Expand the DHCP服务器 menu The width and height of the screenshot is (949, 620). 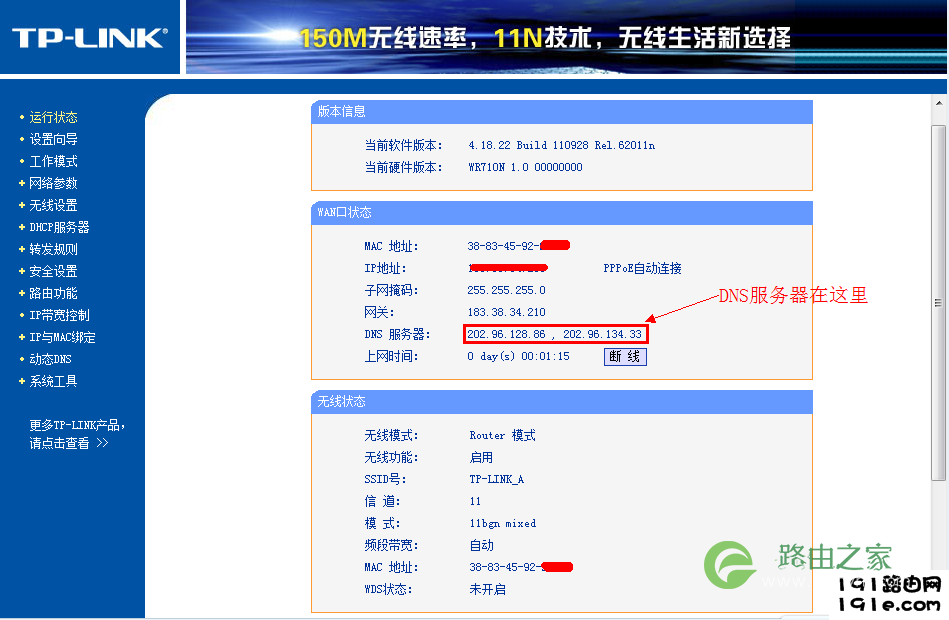59,227
